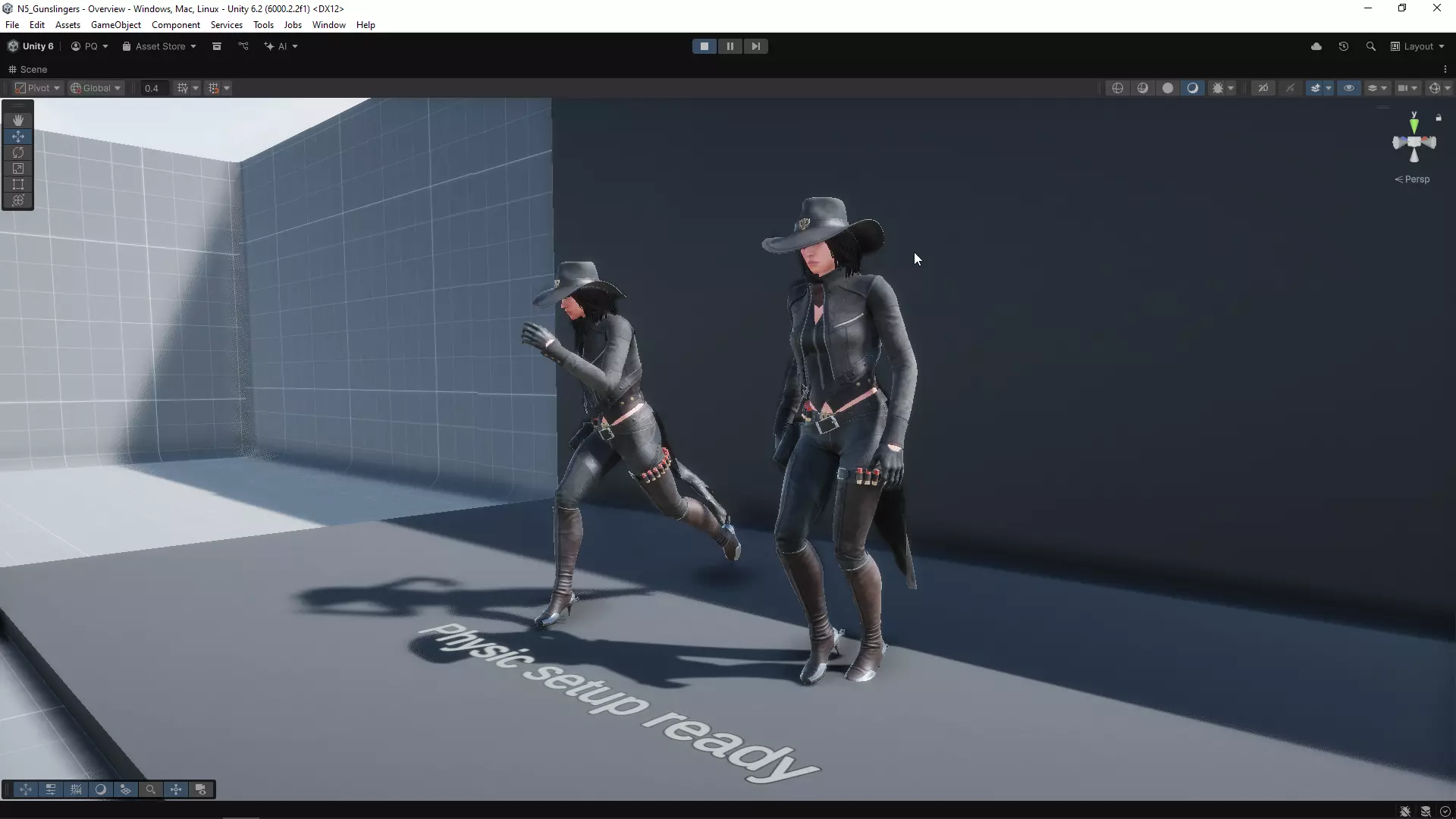Step forward one frame
This screenshot has height=819, width=1456.
coord(756,46)
